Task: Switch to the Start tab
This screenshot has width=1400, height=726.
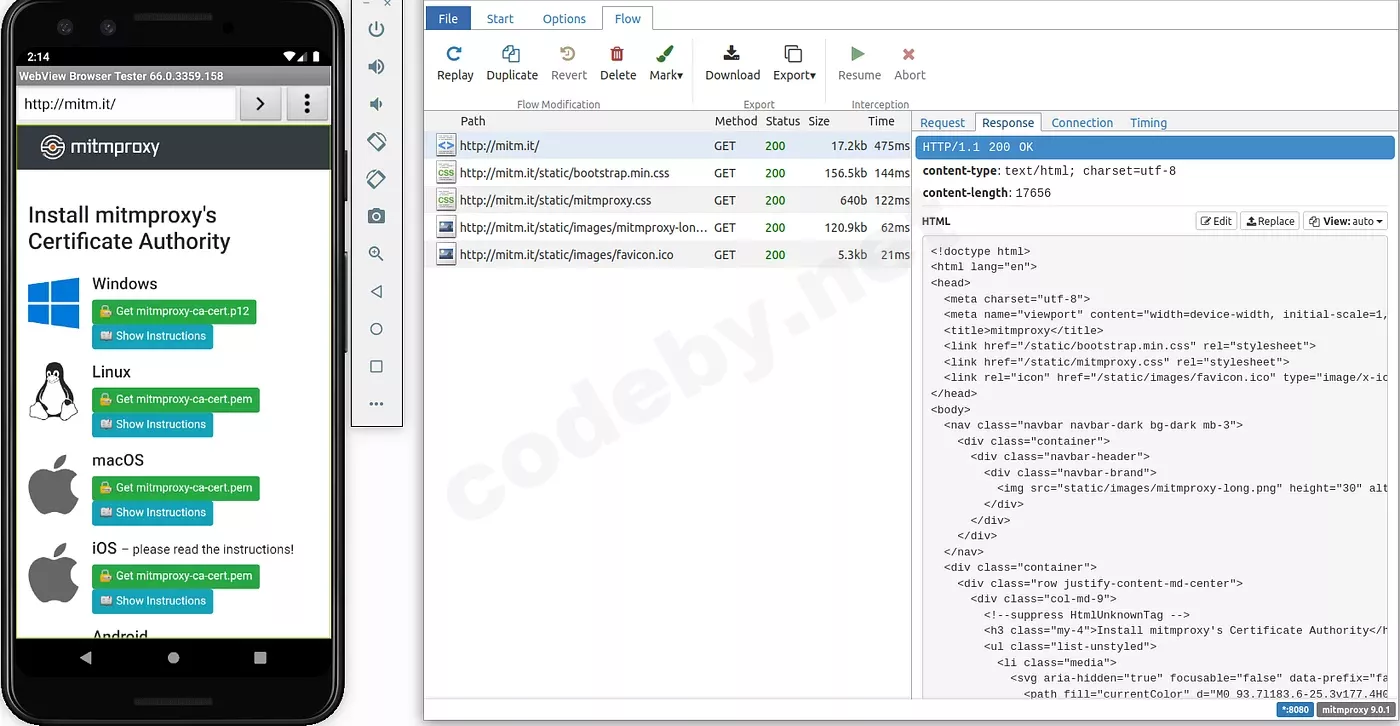Action: pos(500,19)
